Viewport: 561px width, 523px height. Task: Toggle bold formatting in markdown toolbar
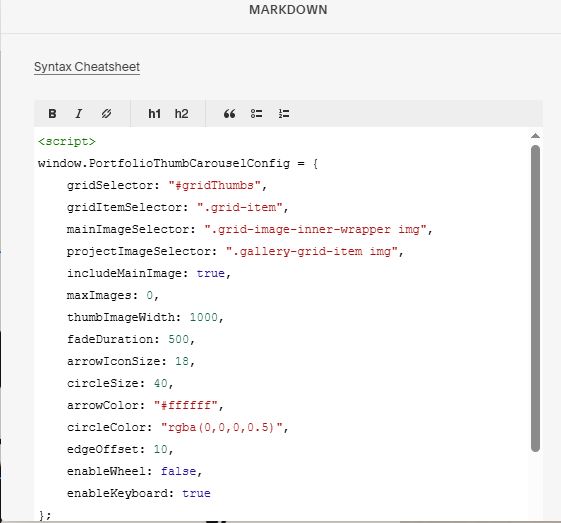(x=52, y=114)
